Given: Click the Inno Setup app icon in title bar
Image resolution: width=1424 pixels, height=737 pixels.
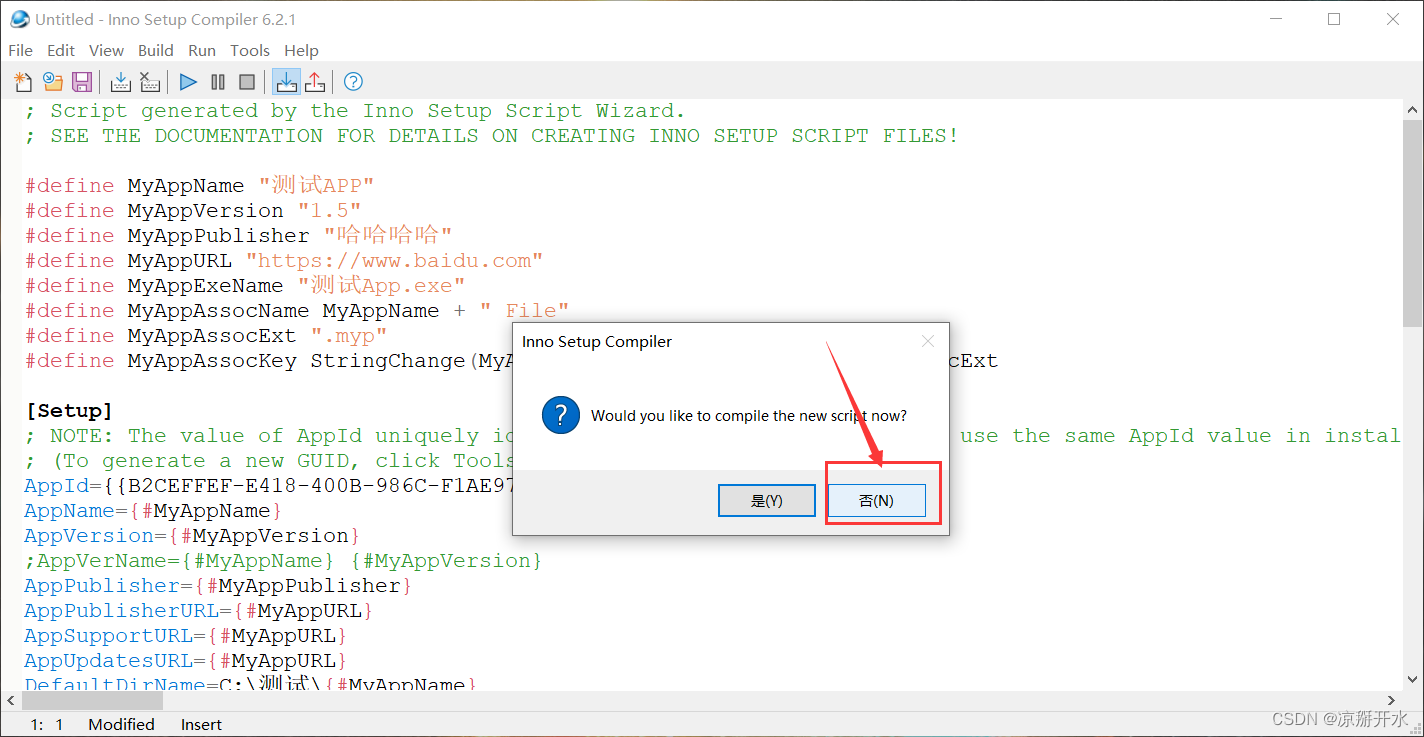Looking at the screenshot, I should pyautogui.click(x=19, y=19).
